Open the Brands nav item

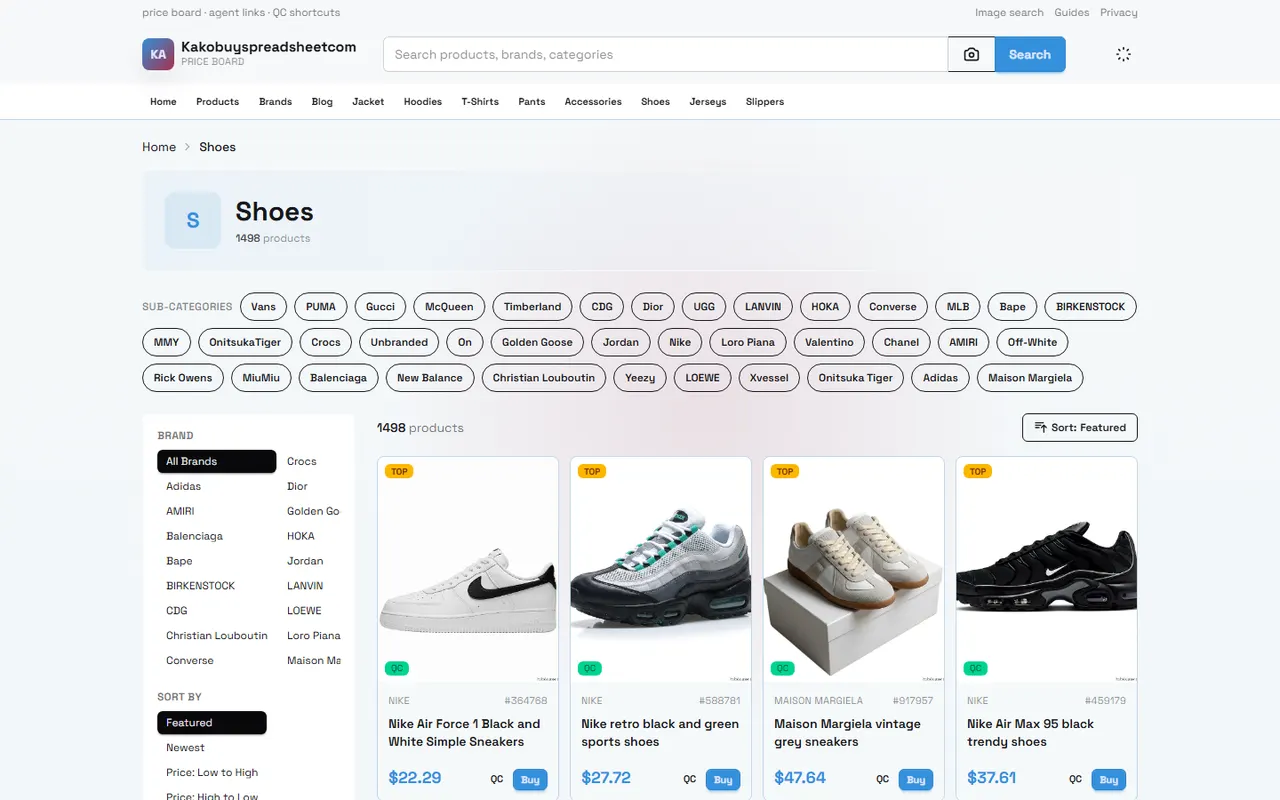(275, 102)
